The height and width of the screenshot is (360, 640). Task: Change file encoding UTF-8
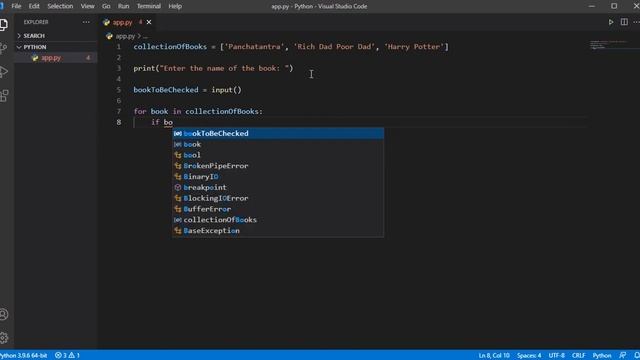coord(557,355)
